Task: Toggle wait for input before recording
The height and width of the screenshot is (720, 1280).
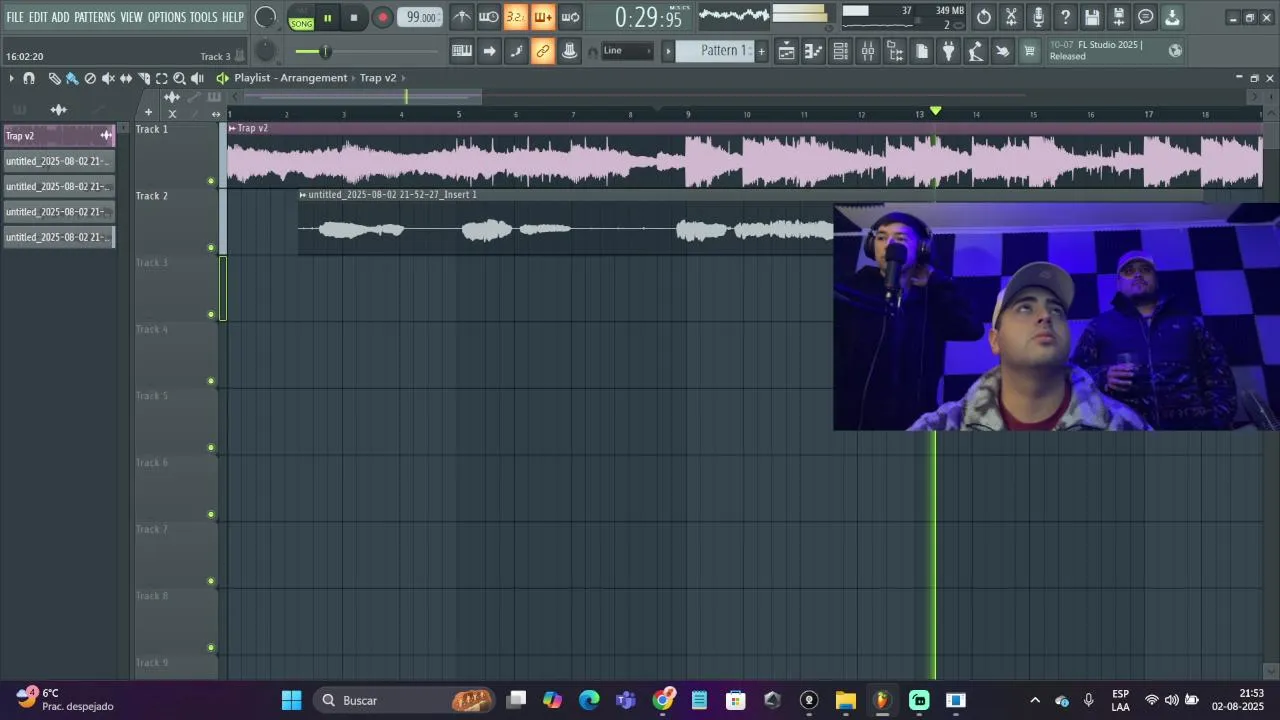Action: pyautogui.click(x=489, y=17)
